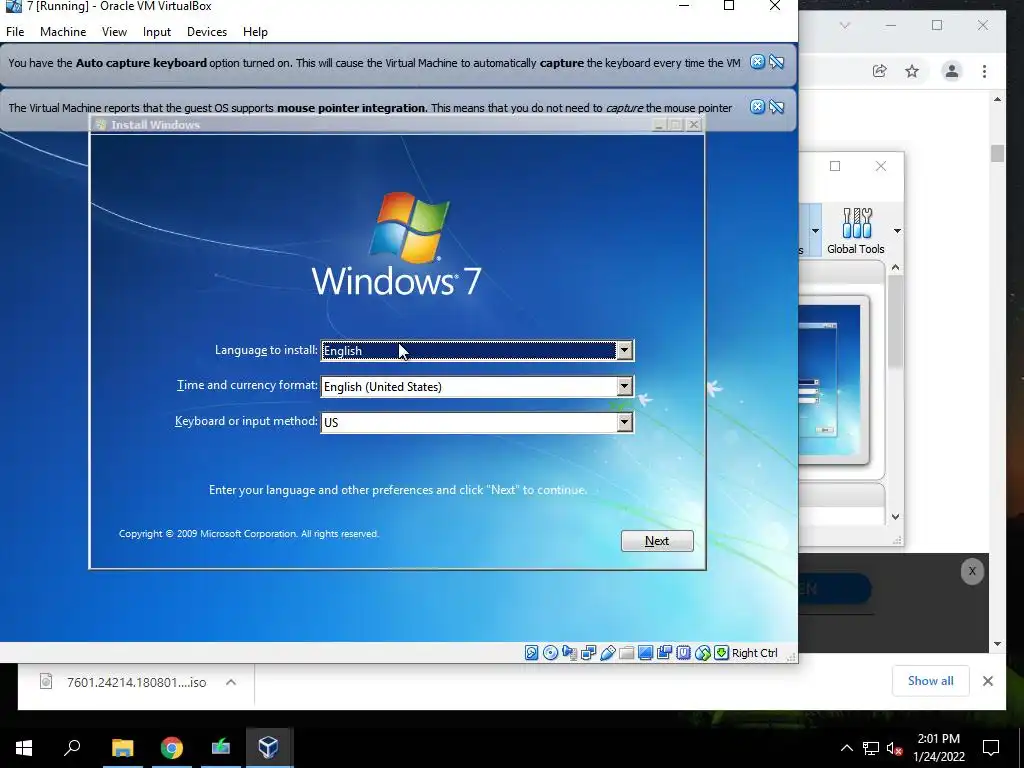Click the Chrome share page icon
This screenshot has width=1024, height=768.
[x=880, y=71]
